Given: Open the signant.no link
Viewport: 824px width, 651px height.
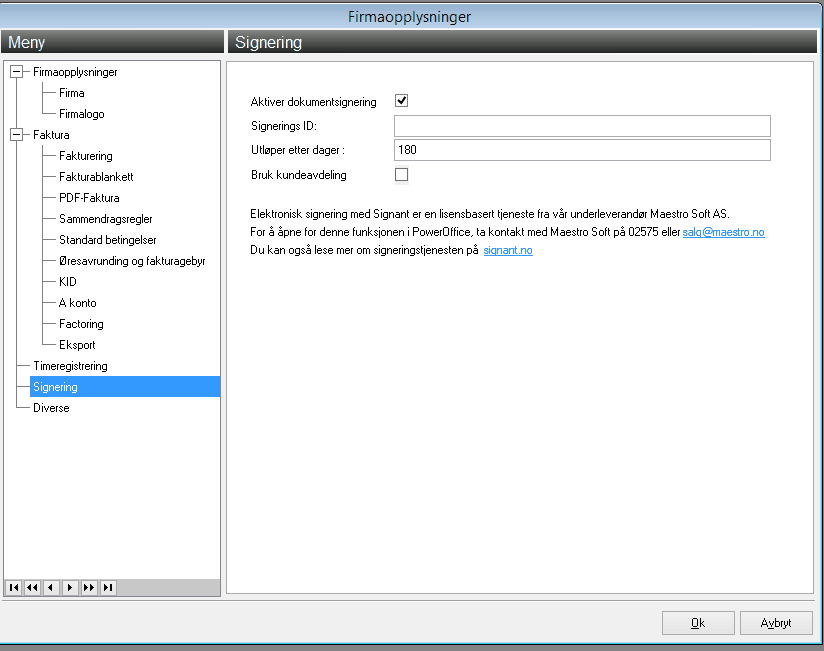Looking at the screenshot, I should [508, 250].
